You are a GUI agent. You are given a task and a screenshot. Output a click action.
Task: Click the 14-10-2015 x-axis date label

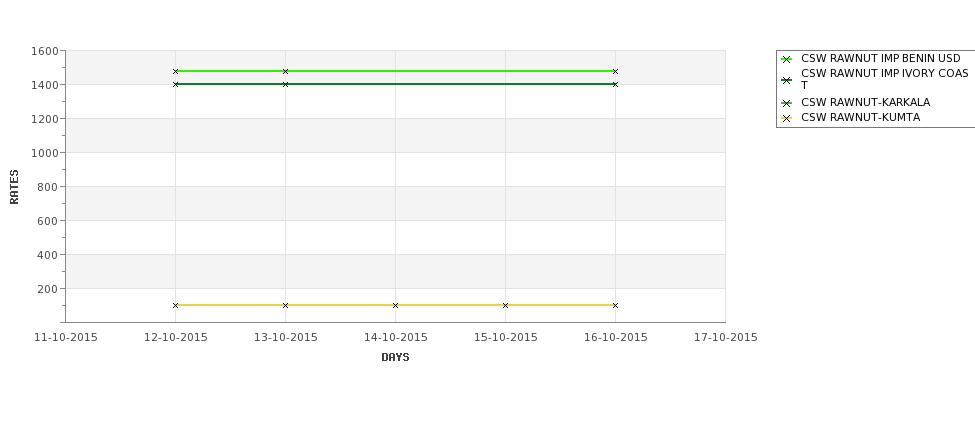[x=395, y=338]
